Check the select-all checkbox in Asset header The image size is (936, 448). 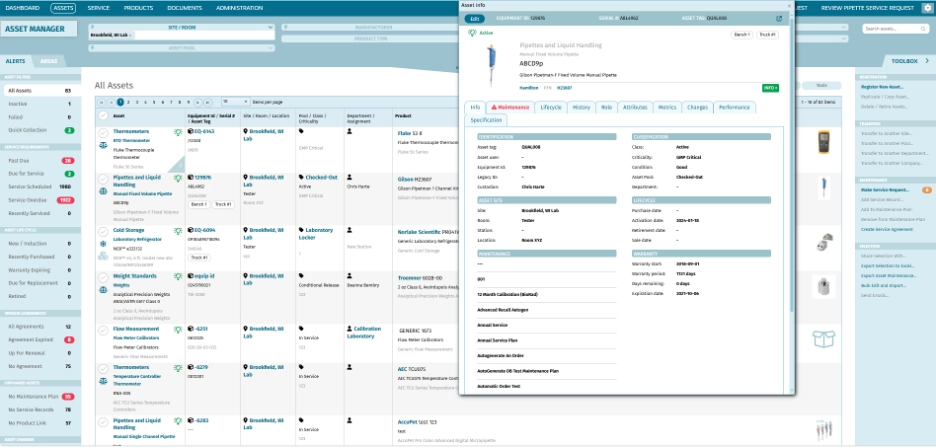(x=103, y=115)
